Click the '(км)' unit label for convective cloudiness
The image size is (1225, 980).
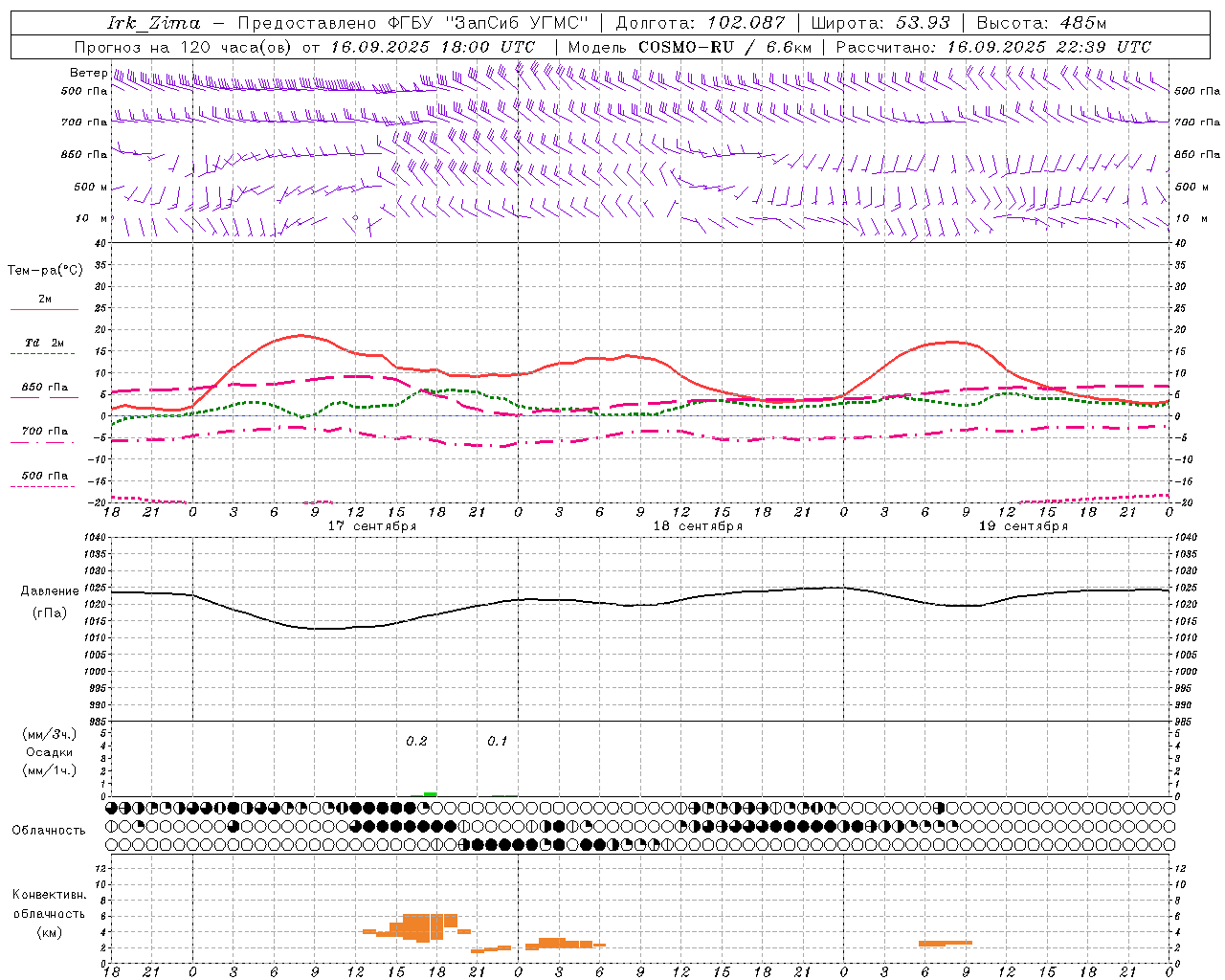coord(49,932)
